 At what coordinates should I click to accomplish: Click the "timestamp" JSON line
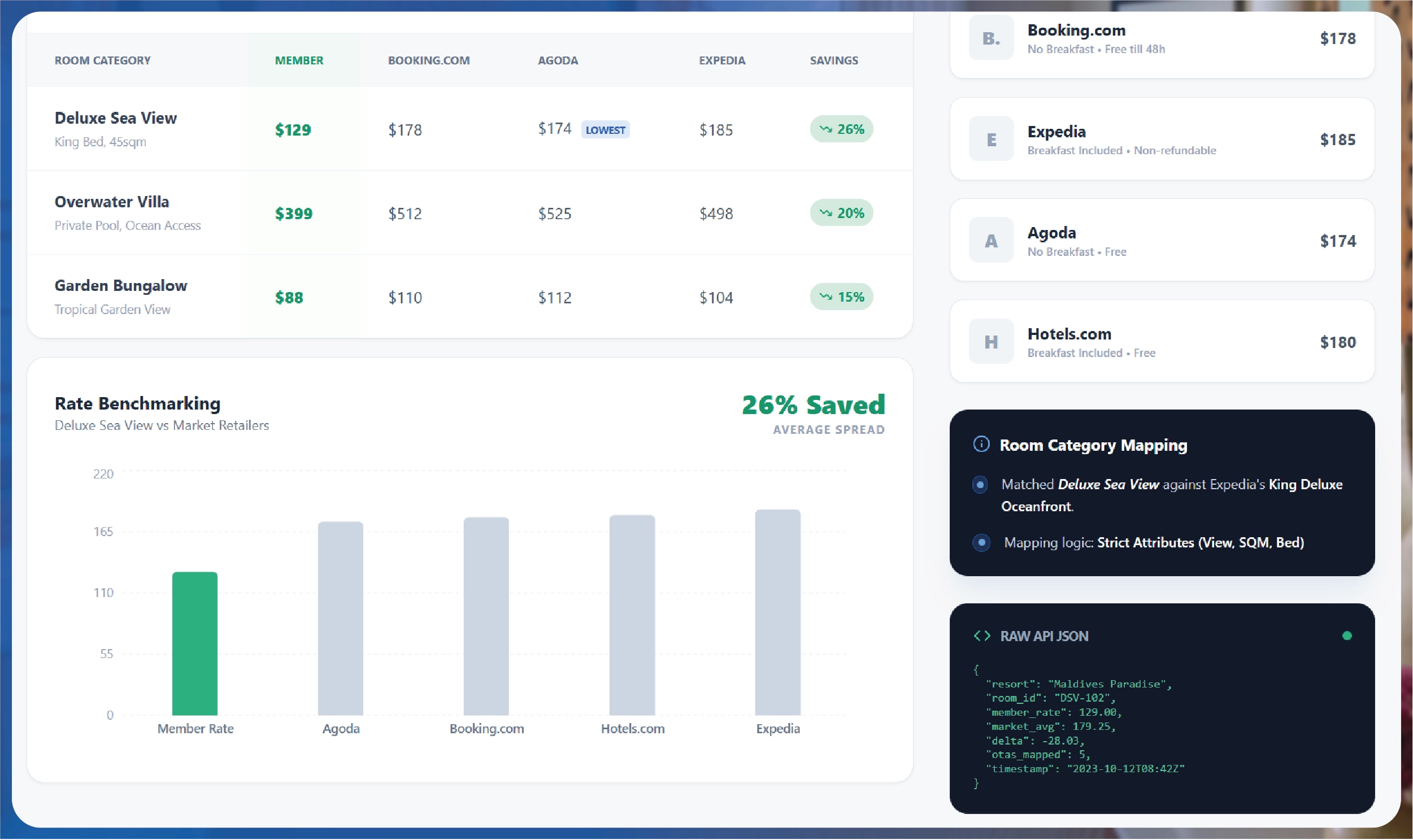pos(1085,769)
